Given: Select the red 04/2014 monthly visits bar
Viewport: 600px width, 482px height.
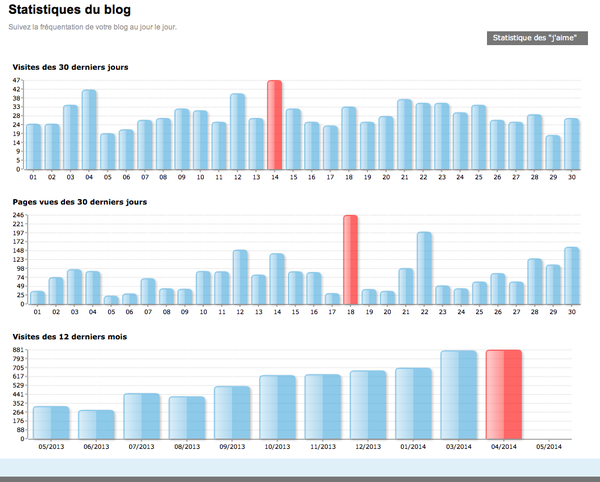Looking at the screenshot, I should (x=504, y=394).
